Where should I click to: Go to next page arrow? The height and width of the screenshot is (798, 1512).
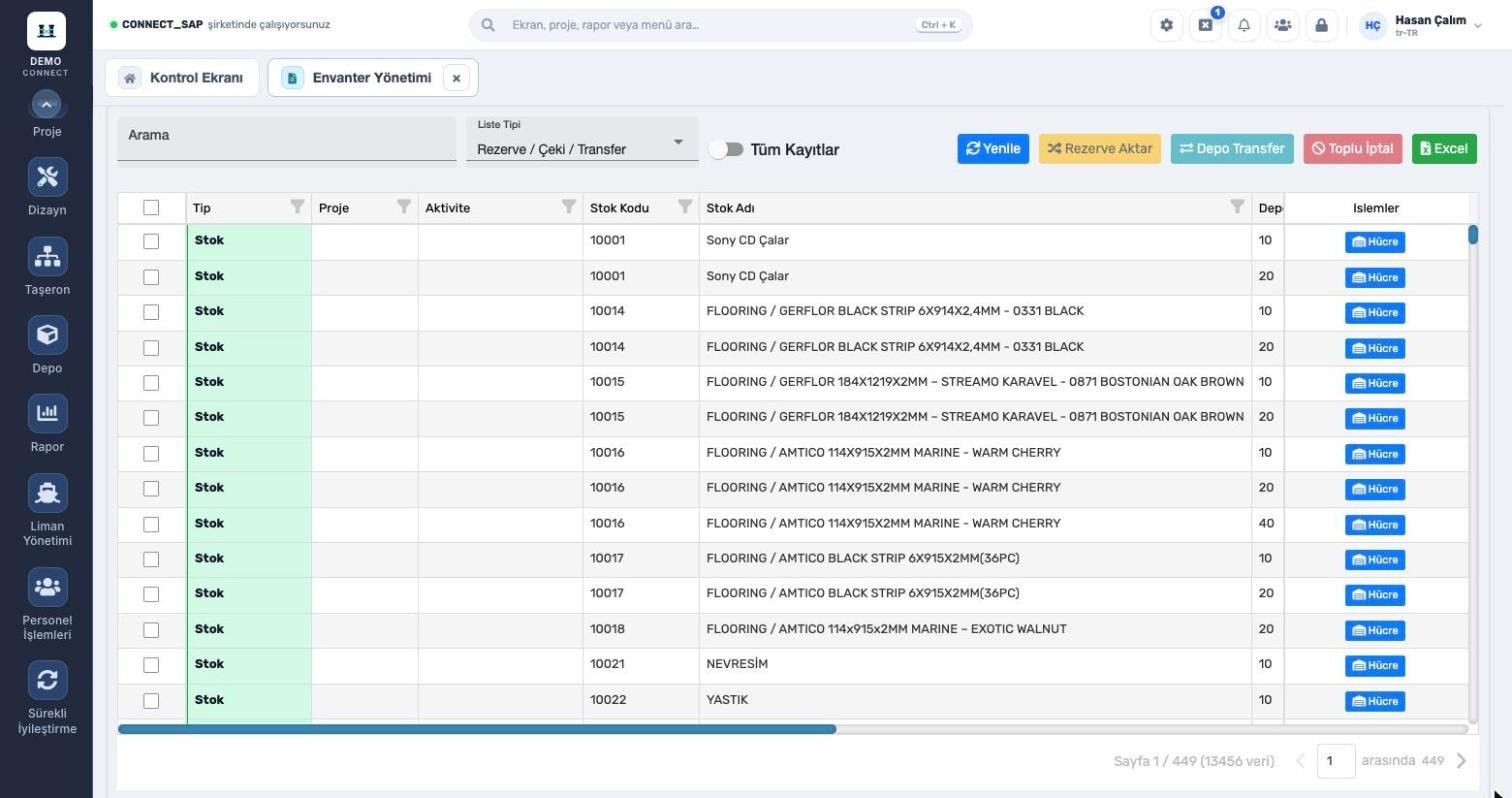(1461, 761)
